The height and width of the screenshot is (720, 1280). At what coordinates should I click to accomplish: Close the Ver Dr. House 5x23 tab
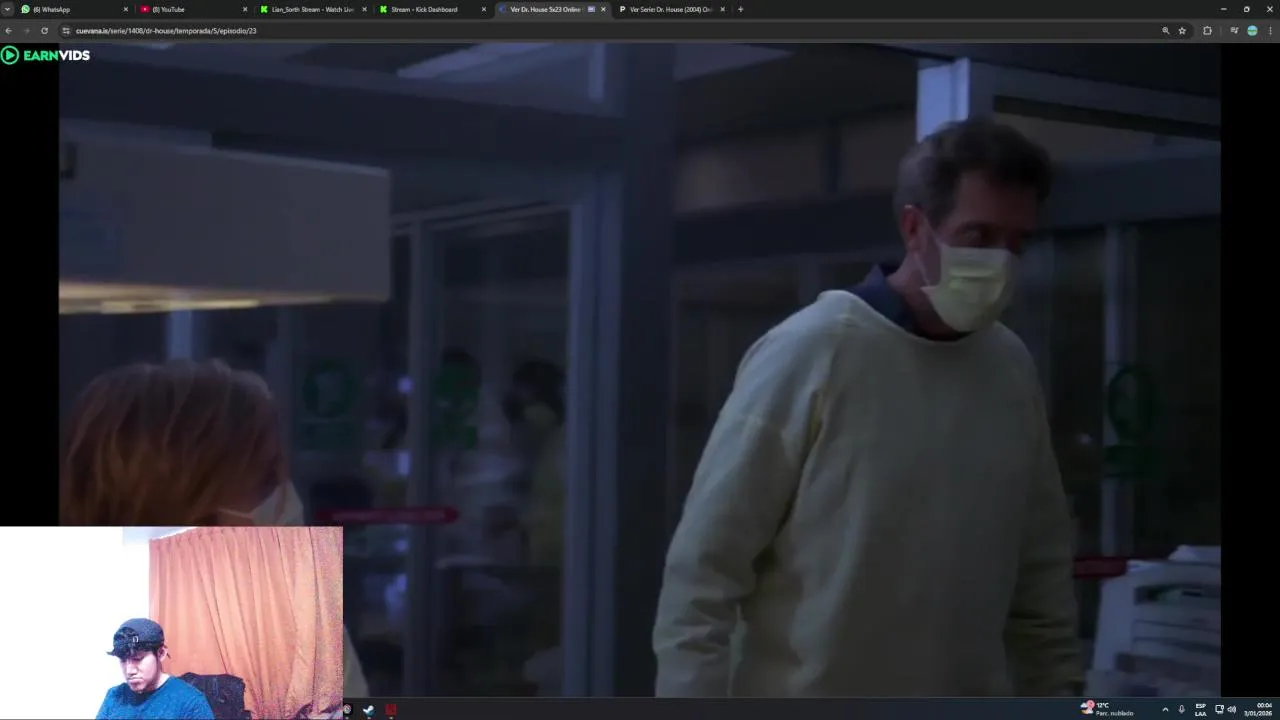pos(603,9)
